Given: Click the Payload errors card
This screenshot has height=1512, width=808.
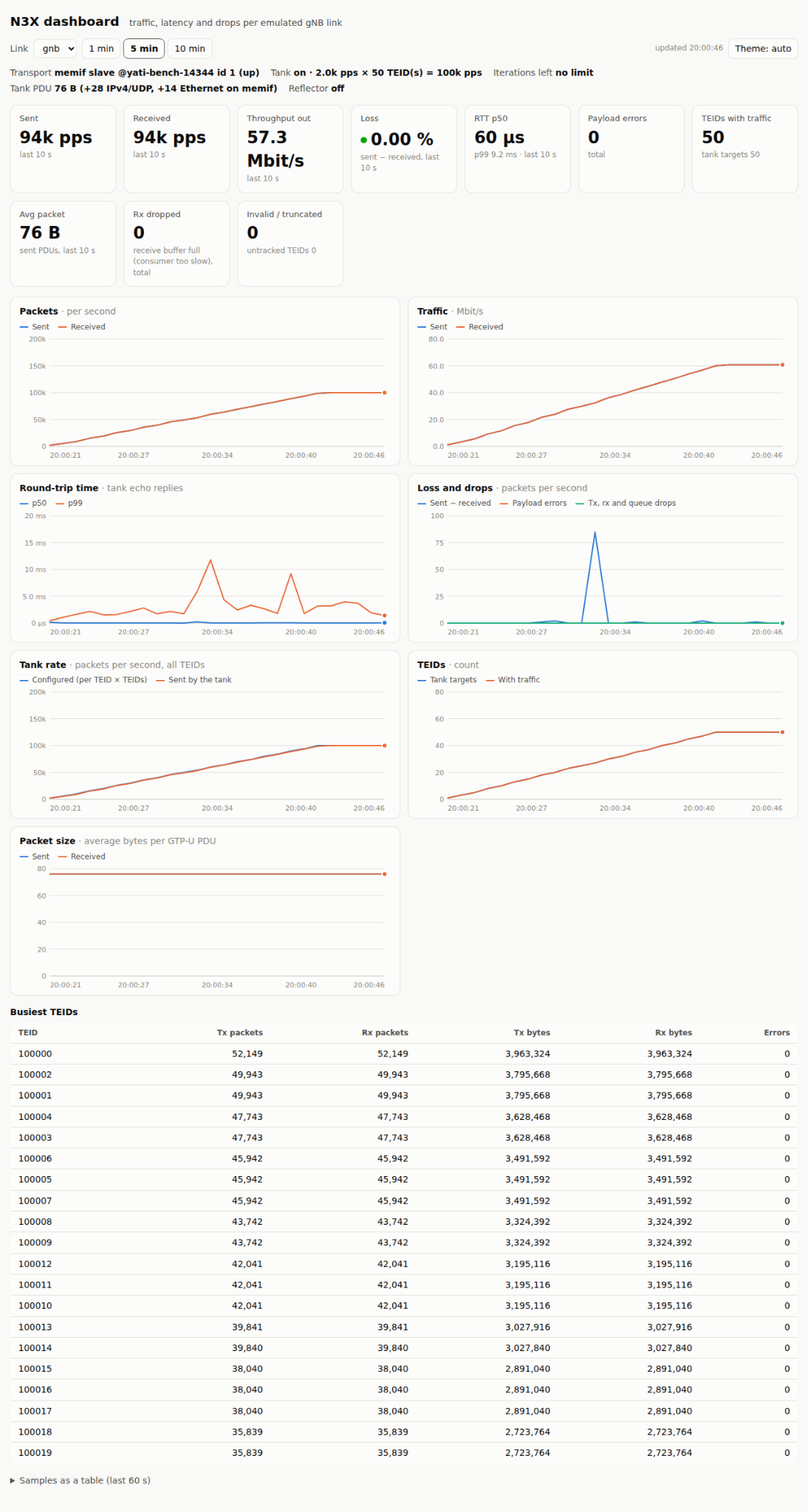Looking at the screenshot, I should (x=631, y=149).
